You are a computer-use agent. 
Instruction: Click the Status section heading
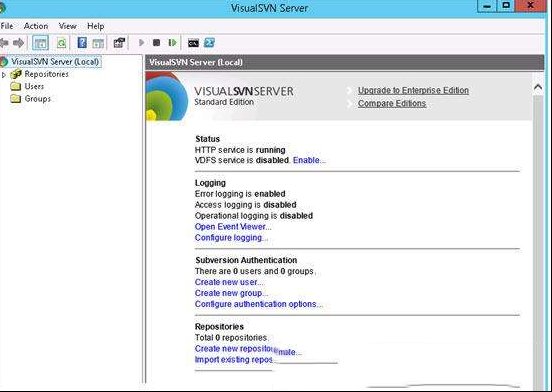tap(207, 139)
